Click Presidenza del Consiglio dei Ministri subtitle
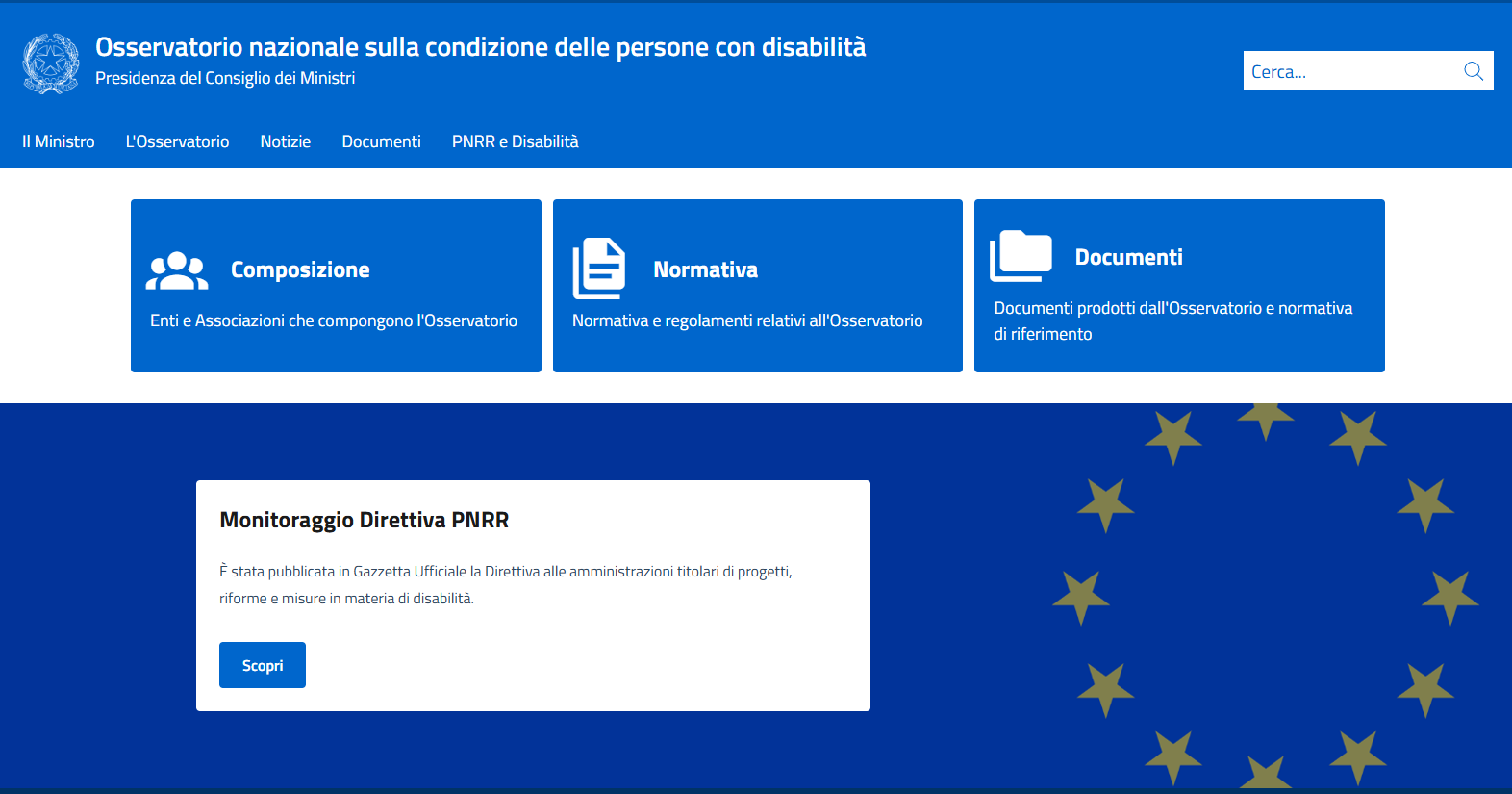 (225, 78)
